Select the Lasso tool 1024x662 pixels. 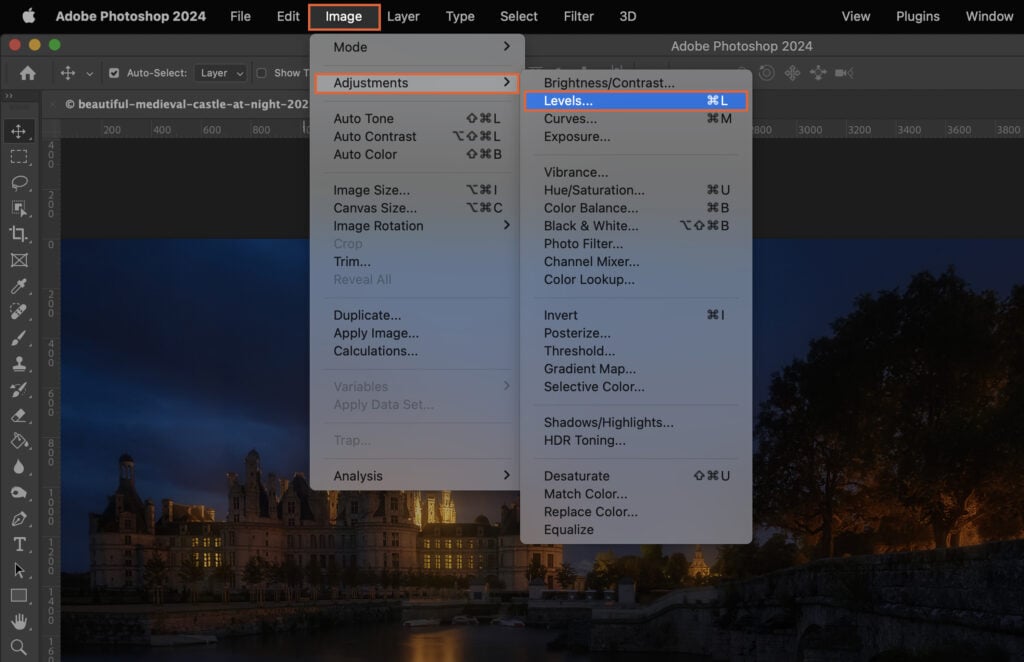pyautogui.click(x=21, y=183)
